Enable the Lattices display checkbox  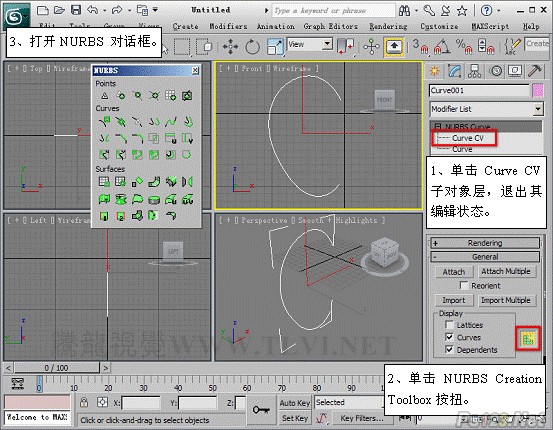449,325
